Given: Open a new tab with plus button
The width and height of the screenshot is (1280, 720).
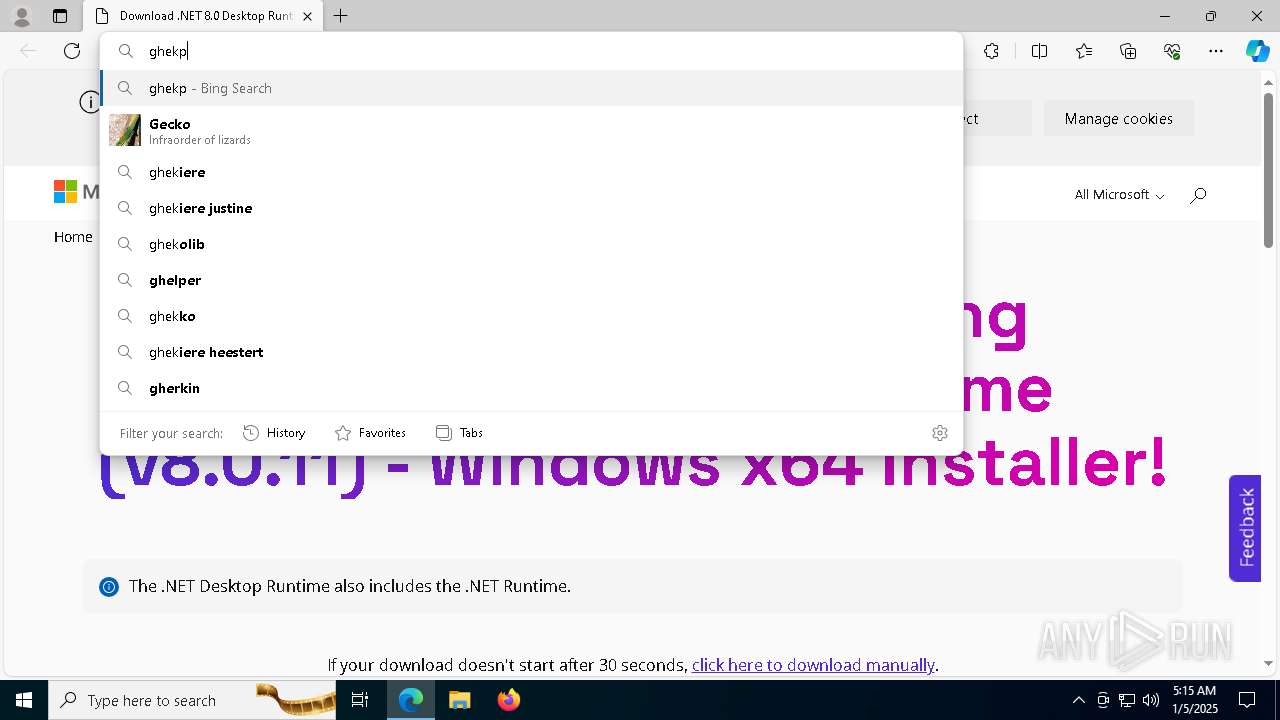Looking at the screenshot, I should (340, 16).
